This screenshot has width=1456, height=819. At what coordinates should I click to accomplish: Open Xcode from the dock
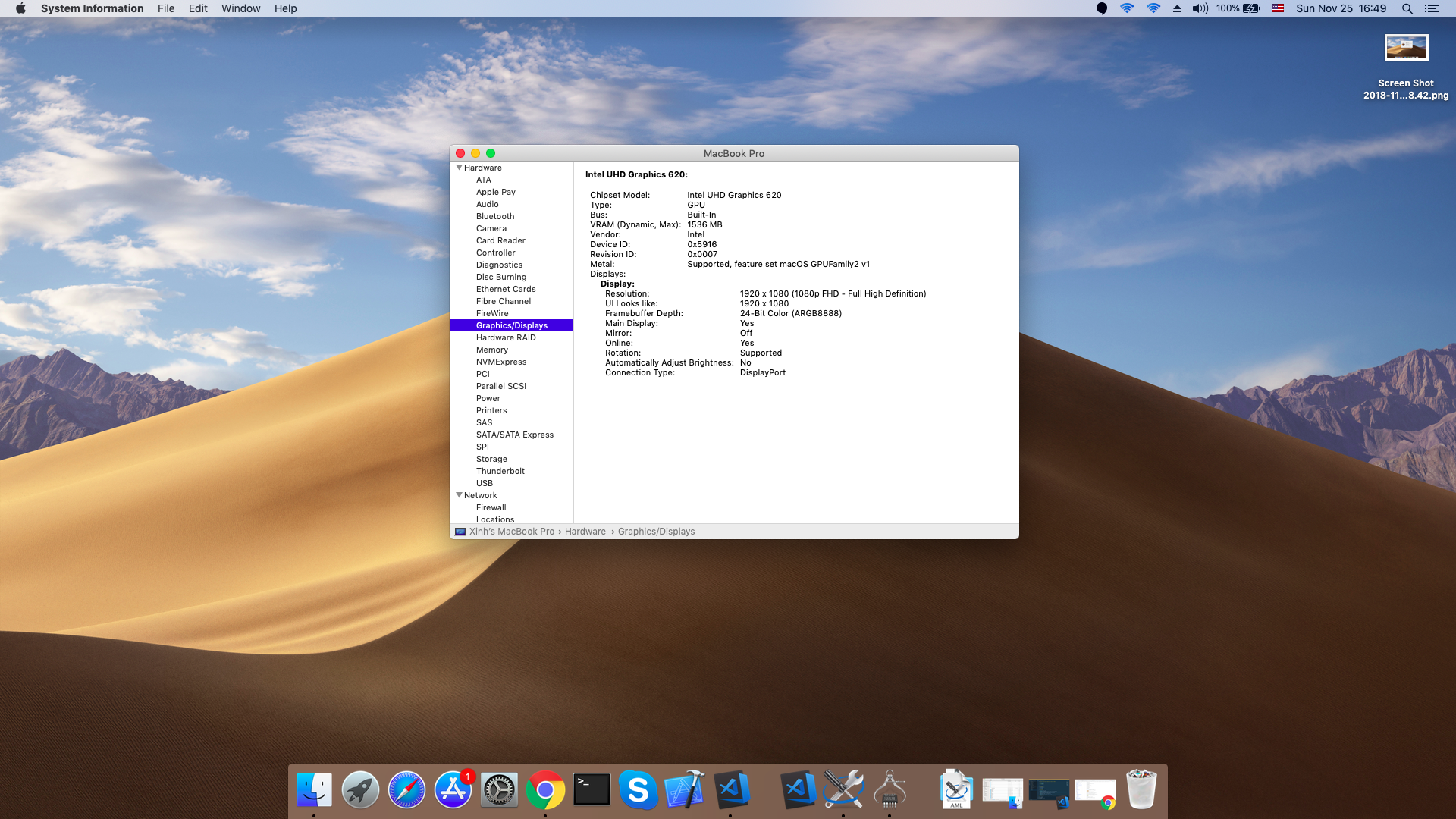click(x=684, y=790)
